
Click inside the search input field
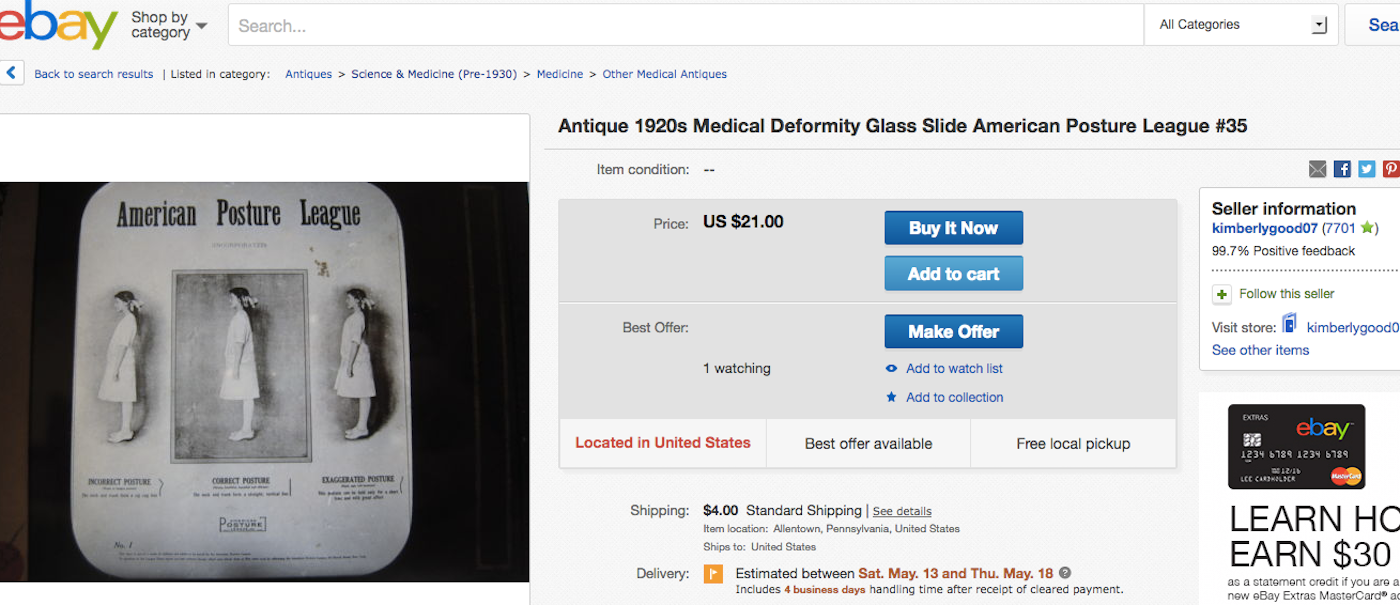685,26
